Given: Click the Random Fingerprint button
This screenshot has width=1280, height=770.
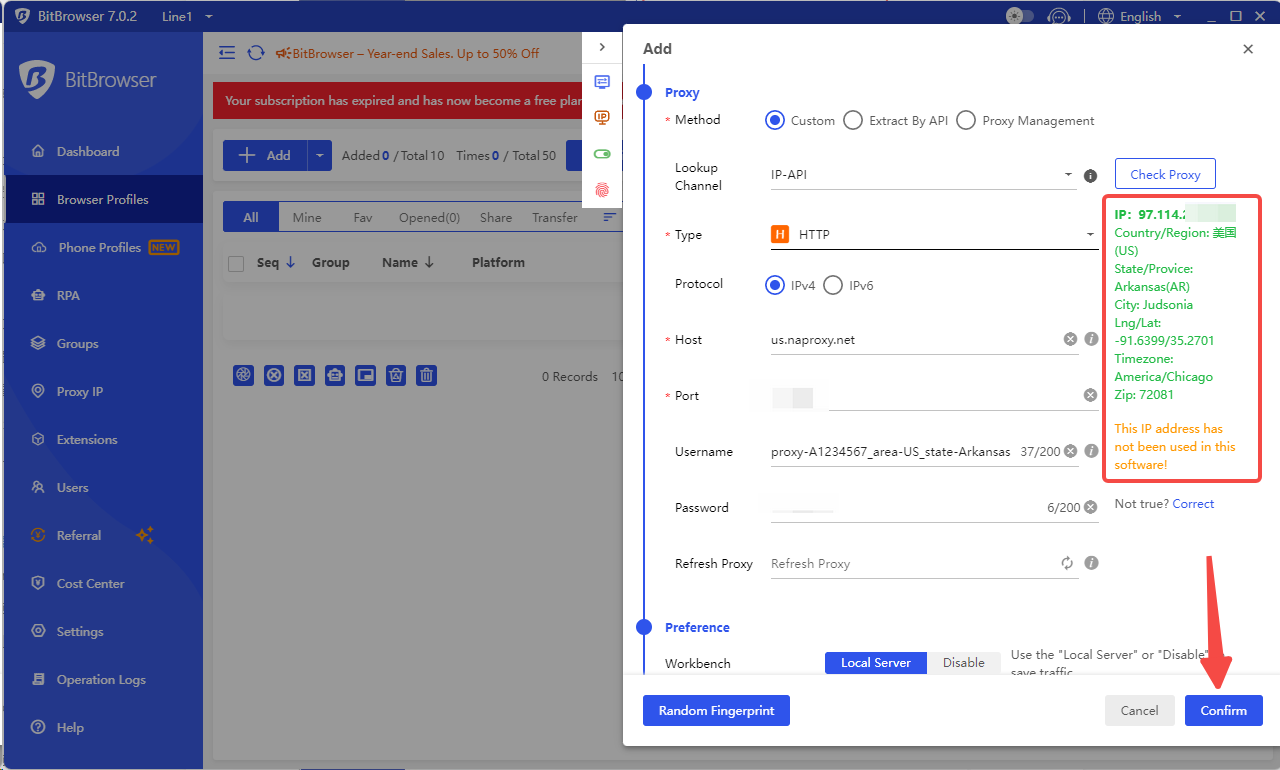Looking at the screenshot, I should pos(716,710).
